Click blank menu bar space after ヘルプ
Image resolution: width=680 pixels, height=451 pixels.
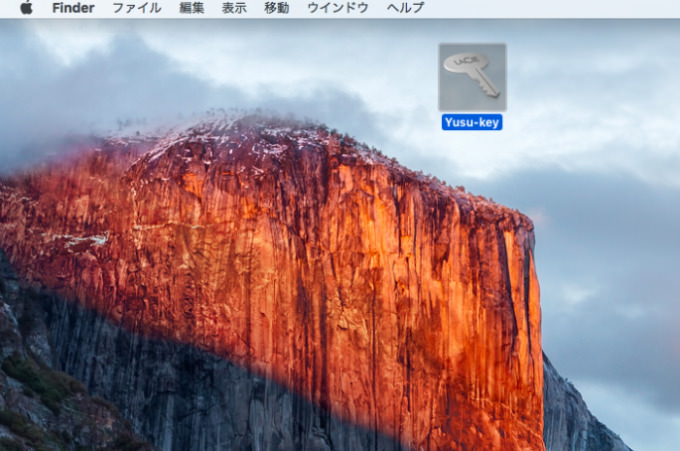coord(551,8)
